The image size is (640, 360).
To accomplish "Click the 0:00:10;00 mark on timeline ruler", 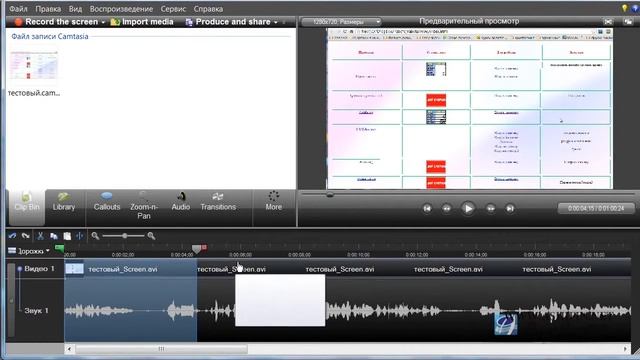I will 358,254.
